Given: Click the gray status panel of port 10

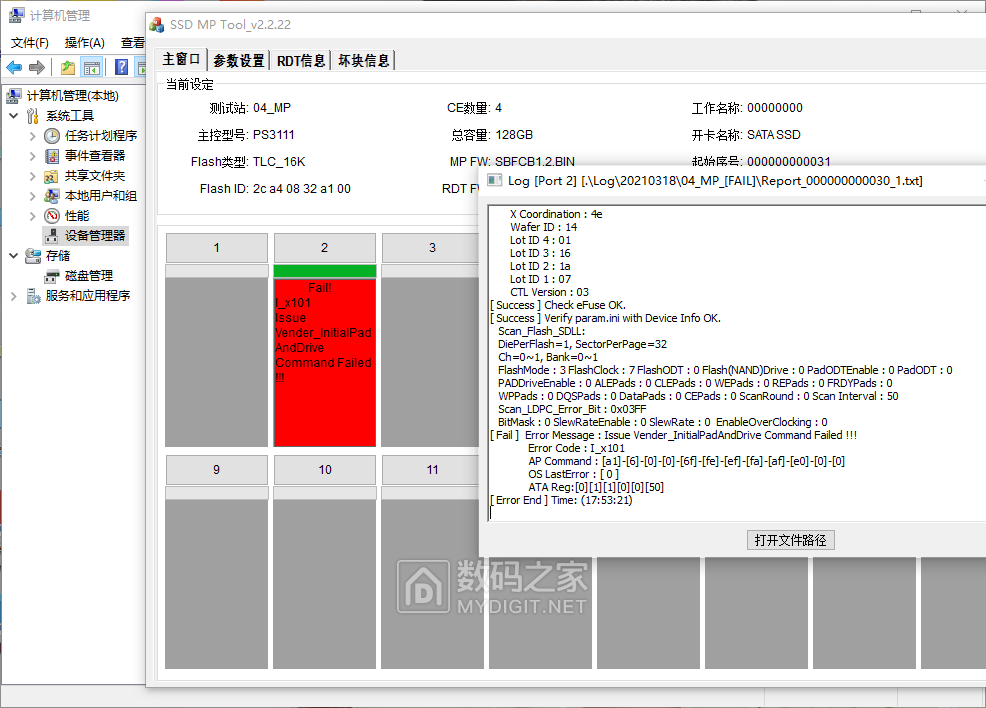Looking at the screenshot, I should tap(324, 584).
